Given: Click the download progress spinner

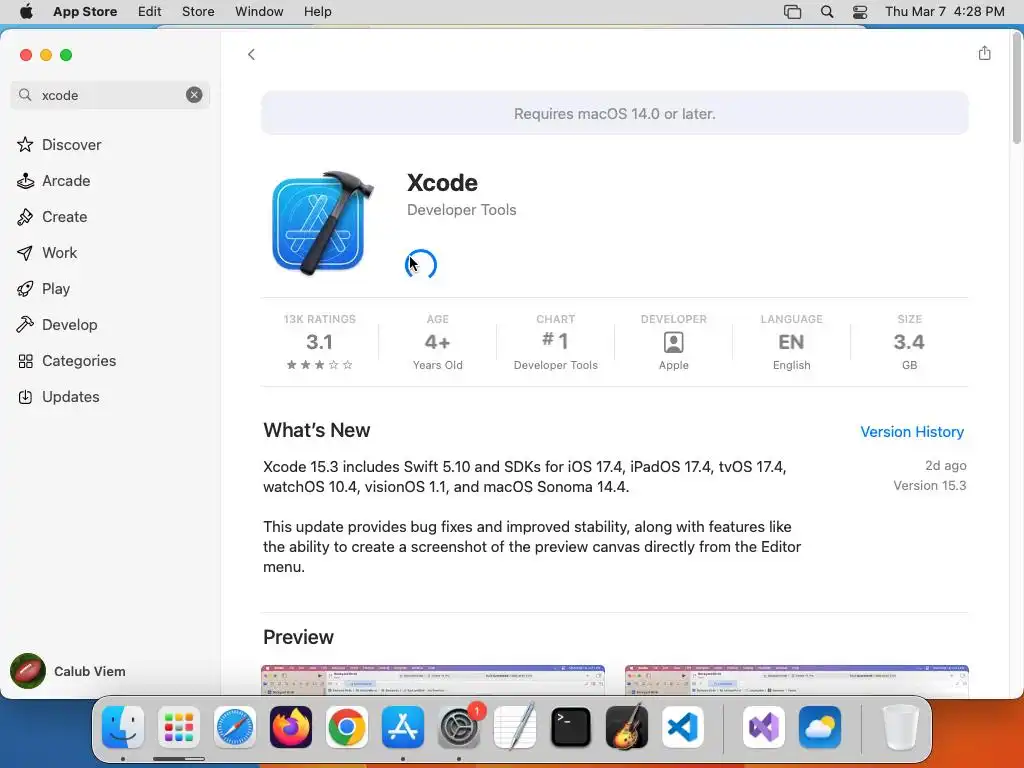Looking at the screenshot, I should click(421, 264).
